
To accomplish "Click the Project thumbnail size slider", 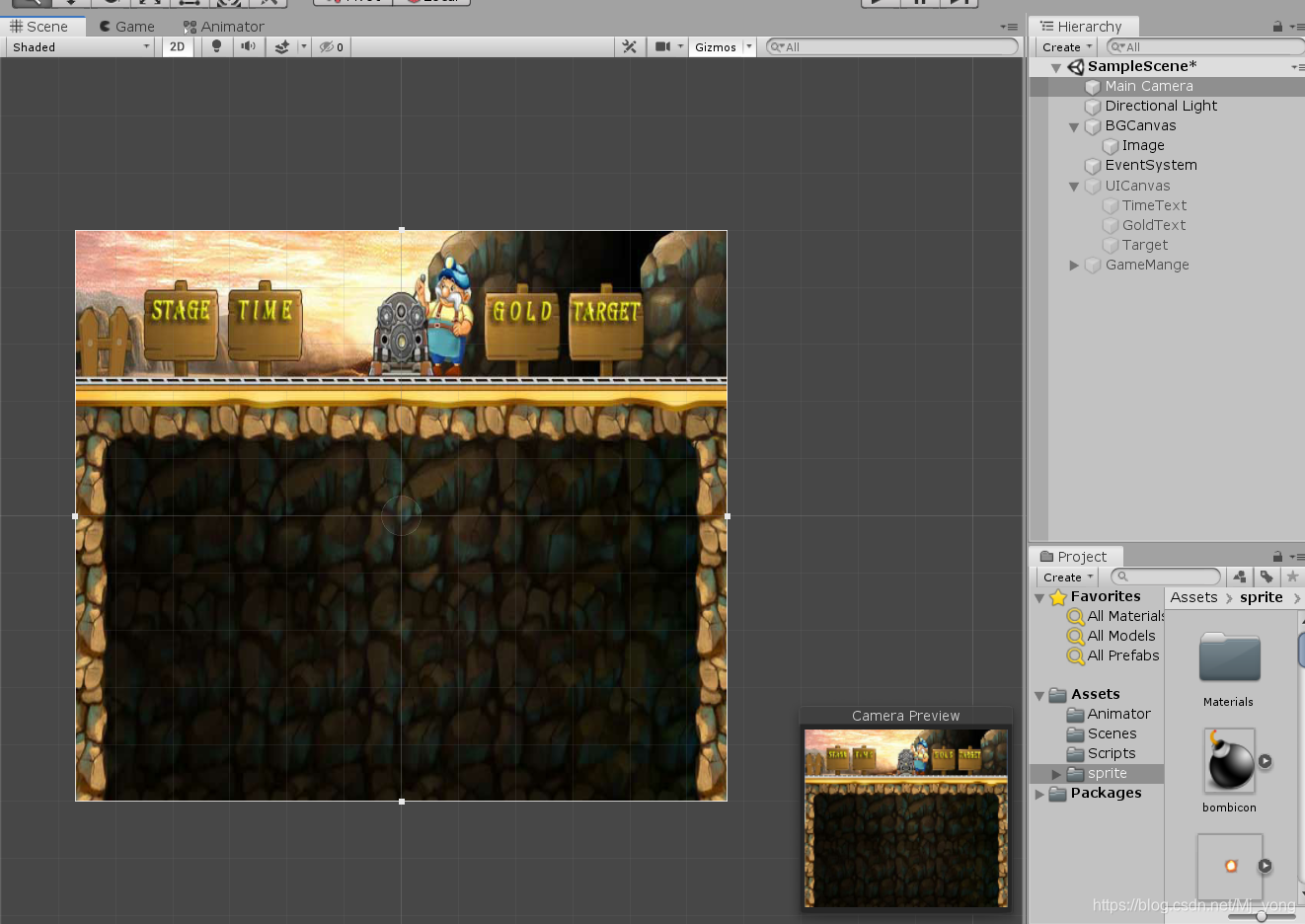I will (x=1262, y=916).
